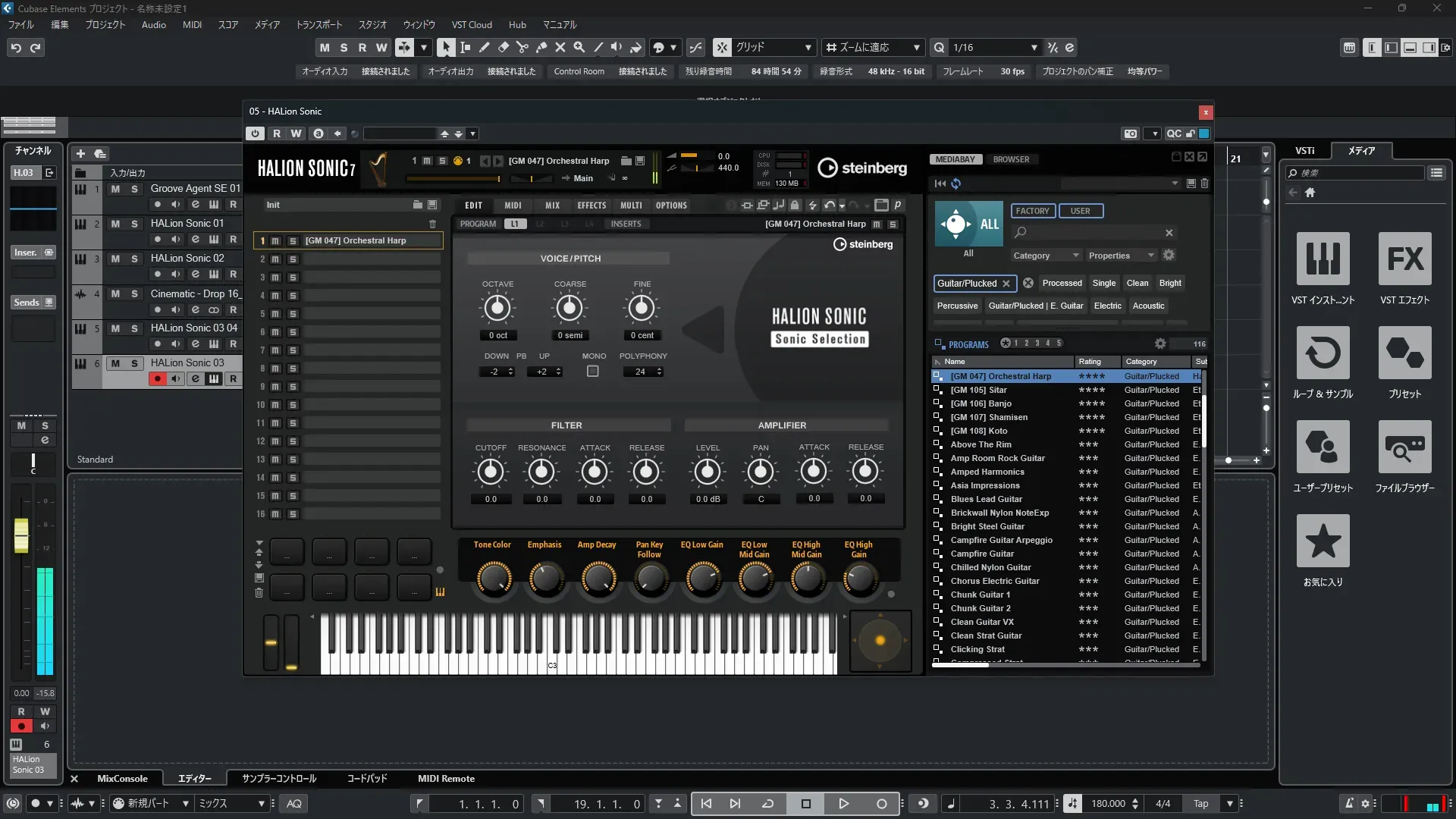Click the Bright attribute tag
The width and height of the screenshot is (1456, 819).
click(1169, 283)
